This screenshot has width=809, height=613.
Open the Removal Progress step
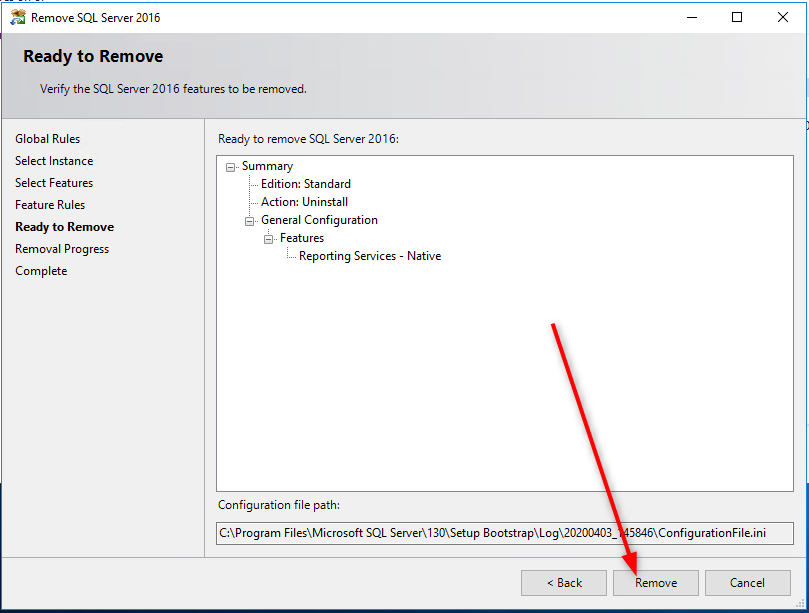point(62,248)
